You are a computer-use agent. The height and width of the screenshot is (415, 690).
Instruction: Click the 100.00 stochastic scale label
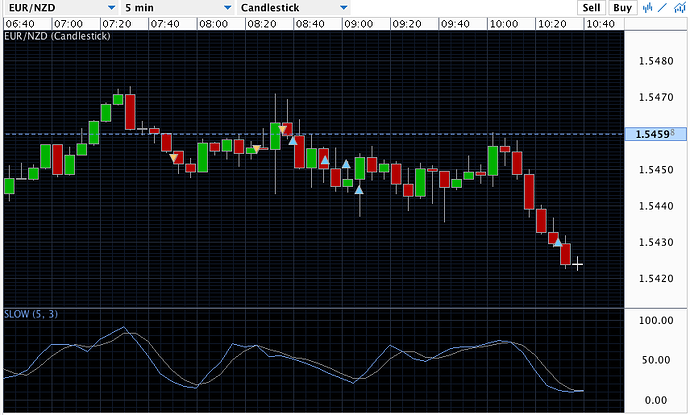tap(656, 320)
